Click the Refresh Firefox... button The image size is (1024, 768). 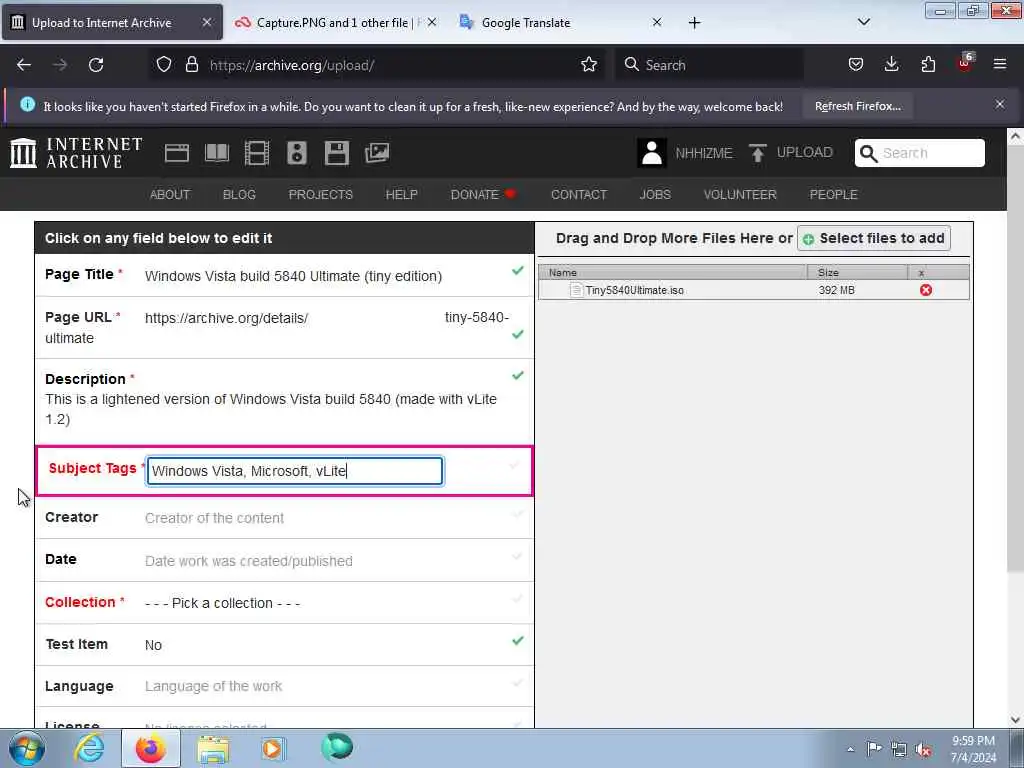pos(857,106)
